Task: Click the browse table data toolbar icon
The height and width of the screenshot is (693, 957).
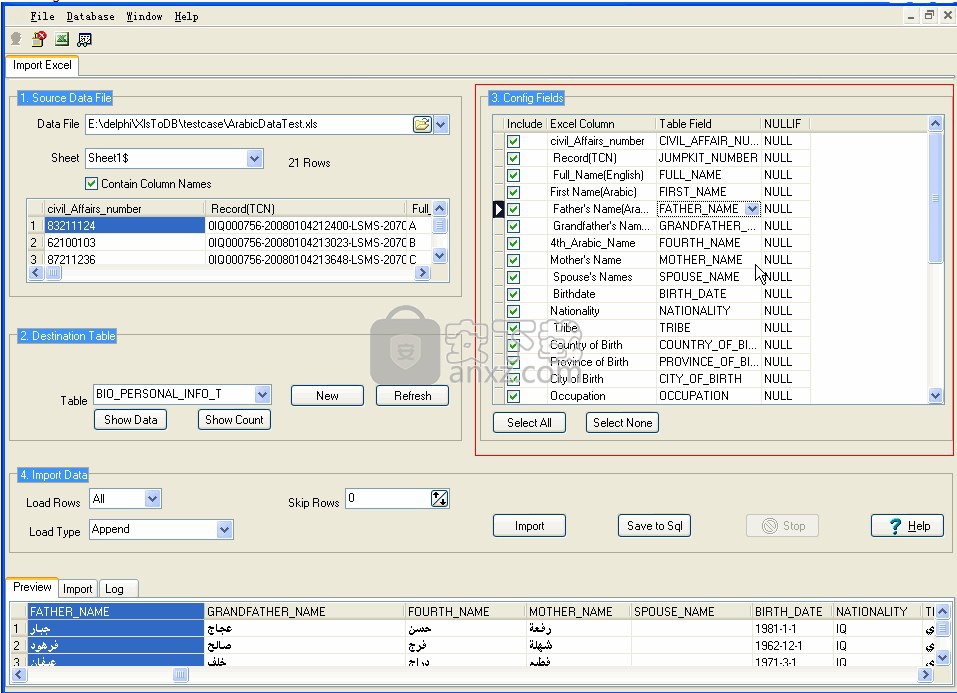Action: 84,40
